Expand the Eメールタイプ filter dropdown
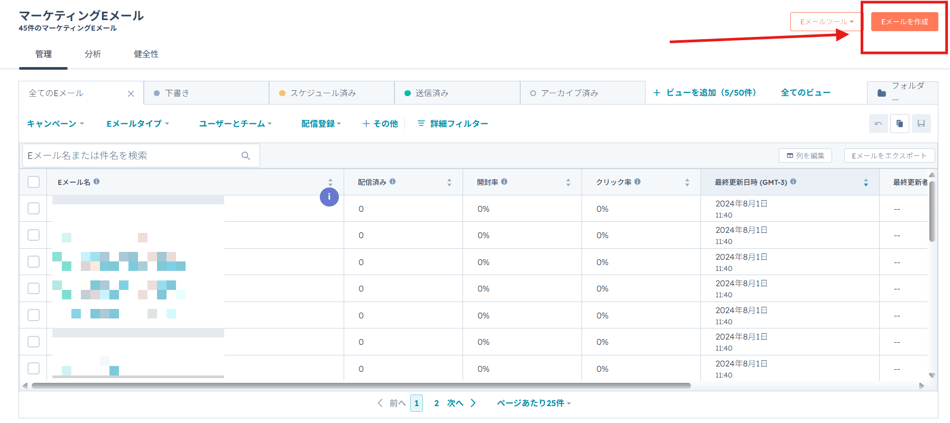The height and width of the screenshot is (423, 950). [x=138, y=124]
